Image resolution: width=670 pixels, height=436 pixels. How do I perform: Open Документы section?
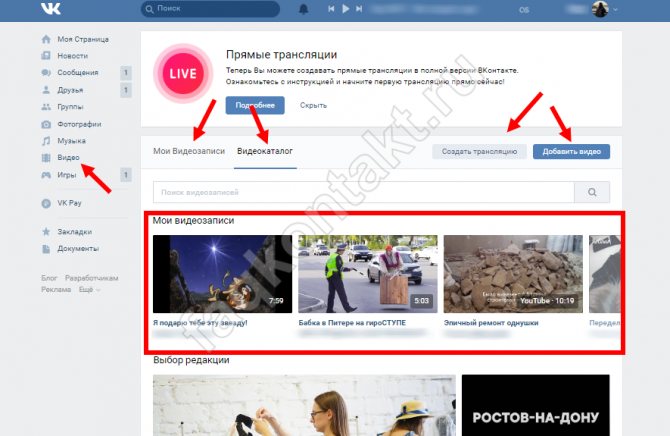(78, 249)
